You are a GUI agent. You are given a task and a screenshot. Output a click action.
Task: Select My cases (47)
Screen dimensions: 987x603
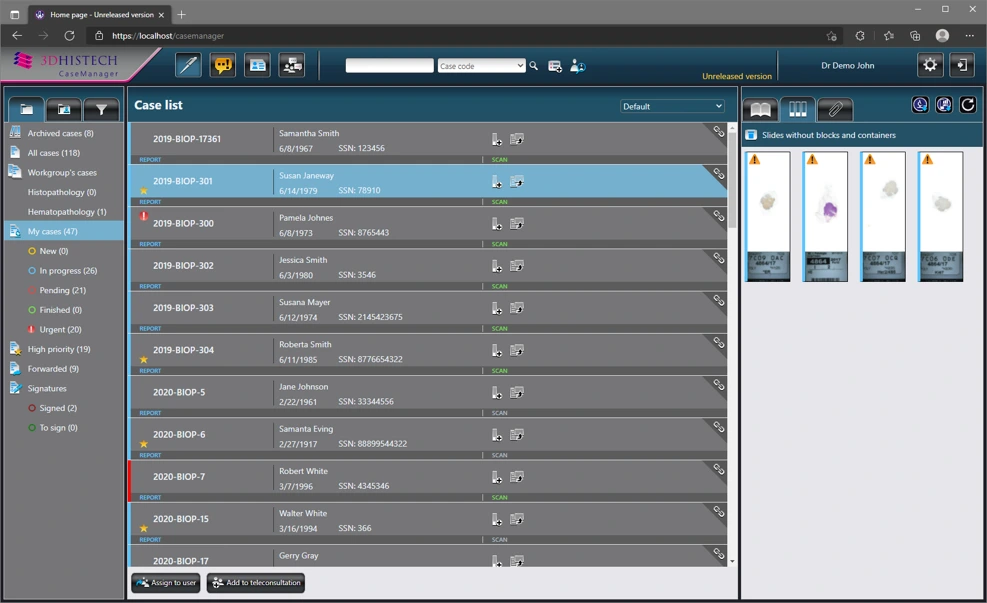(64, 232)
